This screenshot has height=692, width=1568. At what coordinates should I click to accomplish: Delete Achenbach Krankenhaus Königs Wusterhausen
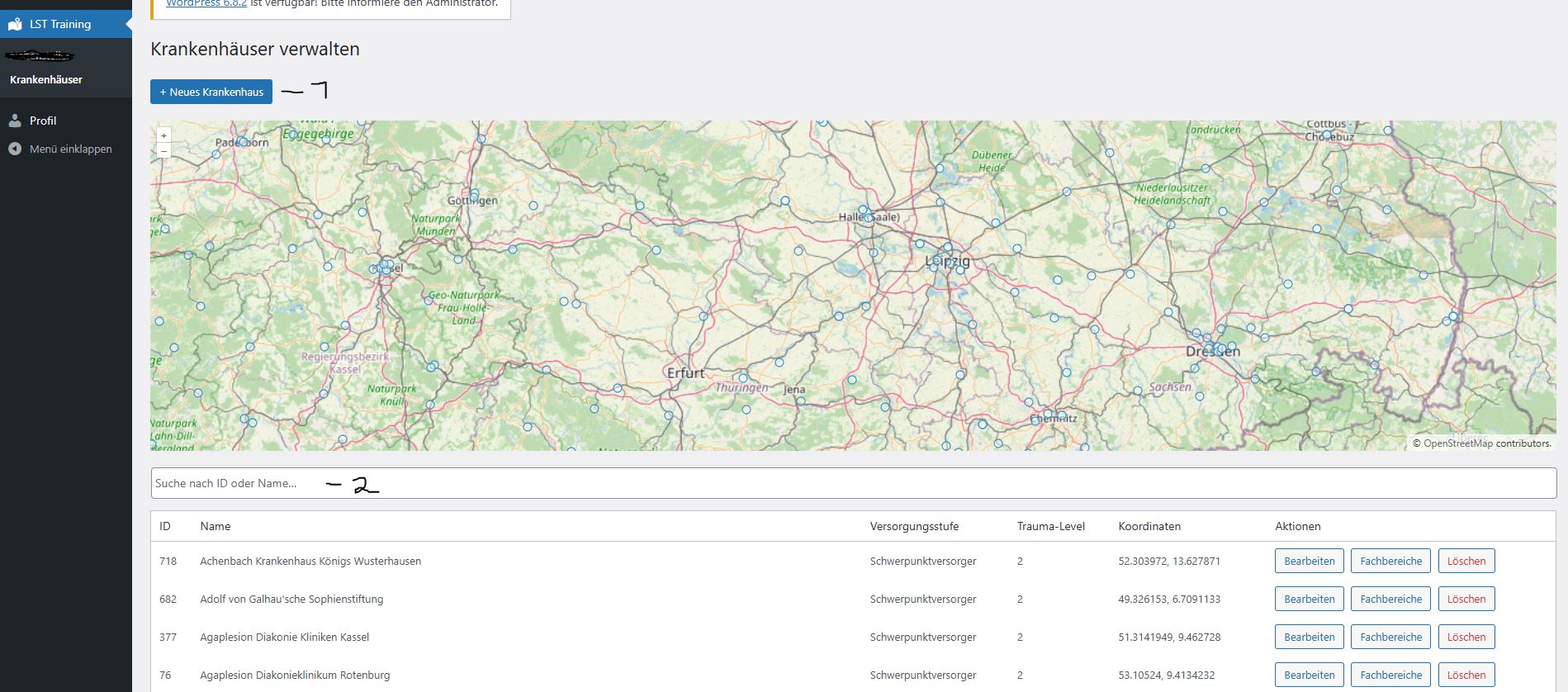(x=1466, y=561)
